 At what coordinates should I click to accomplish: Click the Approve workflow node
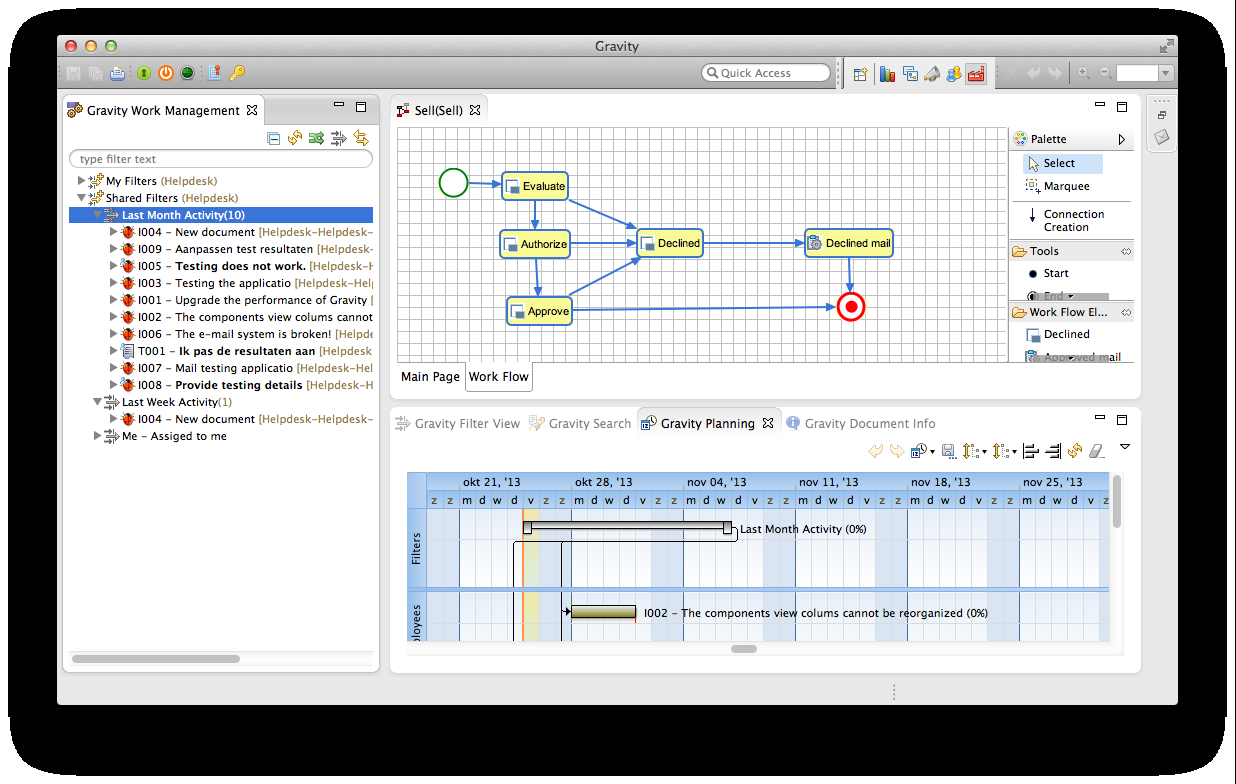coord(539,311)
